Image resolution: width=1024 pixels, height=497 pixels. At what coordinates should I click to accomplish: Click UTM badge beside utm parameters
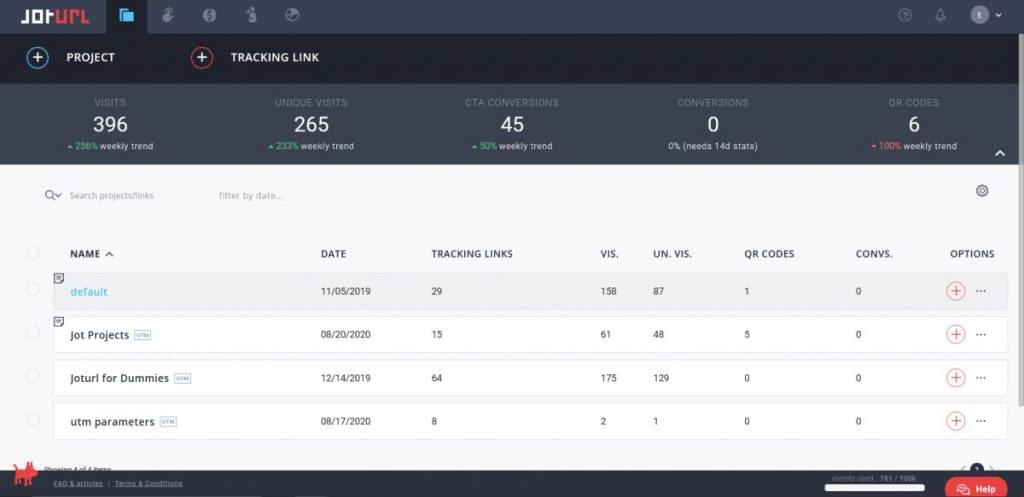tap(168, 422)
